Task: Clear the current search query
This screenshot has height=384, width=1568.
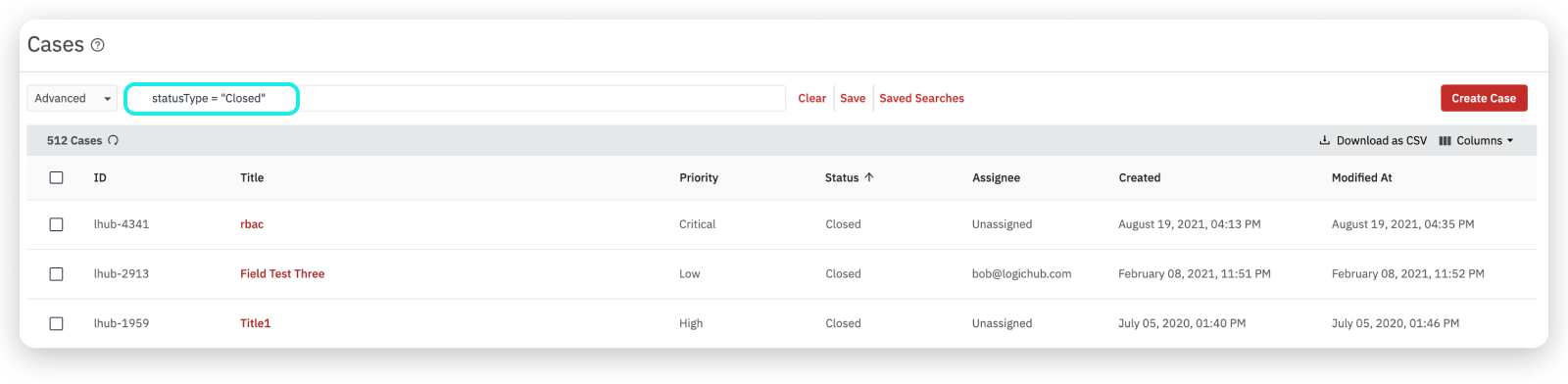Action: pos(811,98)
